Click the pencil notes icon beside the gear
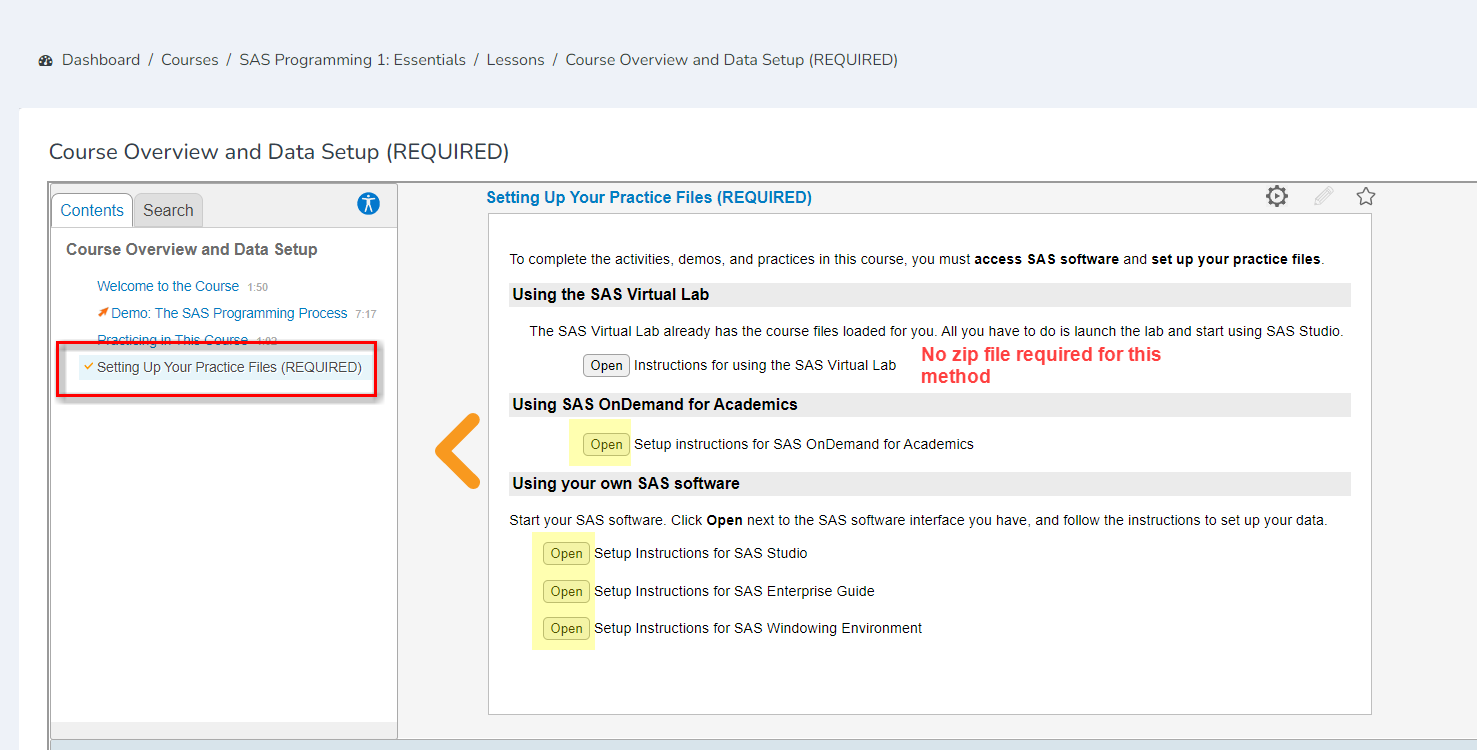The image size is (1477, 750). point(1323,196)
